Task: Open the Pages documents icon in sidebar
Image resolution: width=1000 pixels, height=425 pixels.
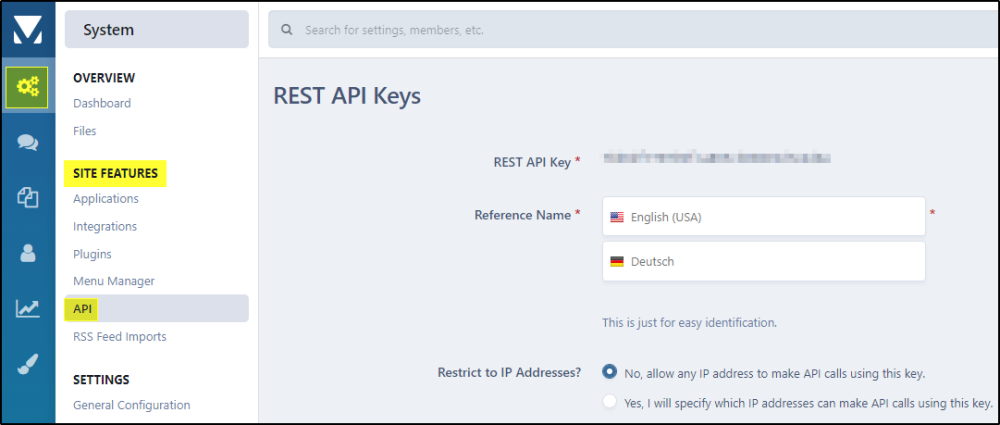Action: coord(27,197)
